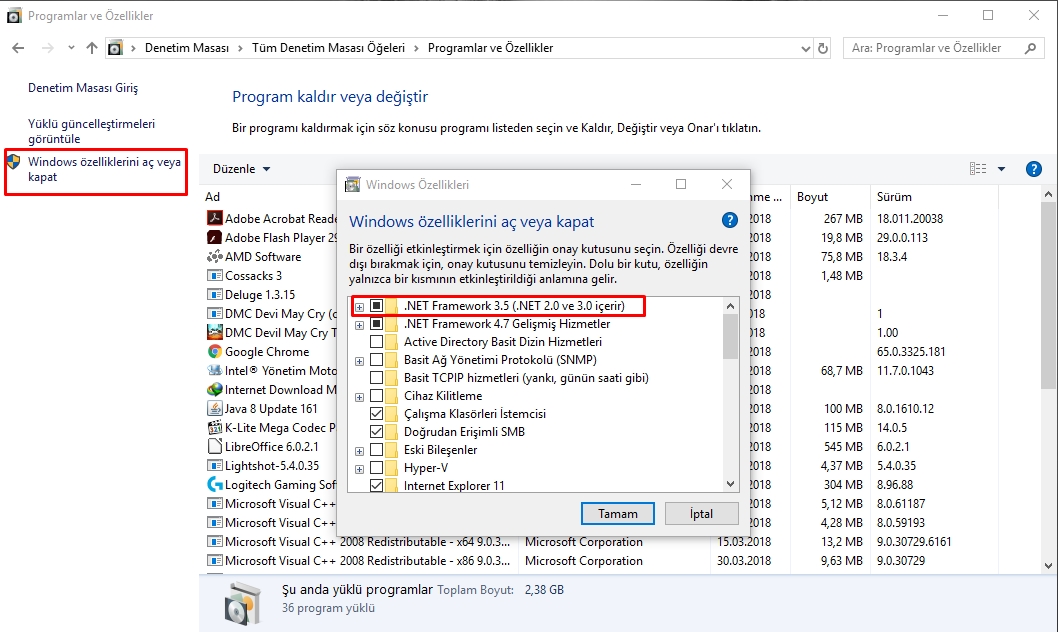Image resolution: width=1058 pixels, height=632 pixels.
Task: Sort by the Ad column header
Action: tap(213, 197)
